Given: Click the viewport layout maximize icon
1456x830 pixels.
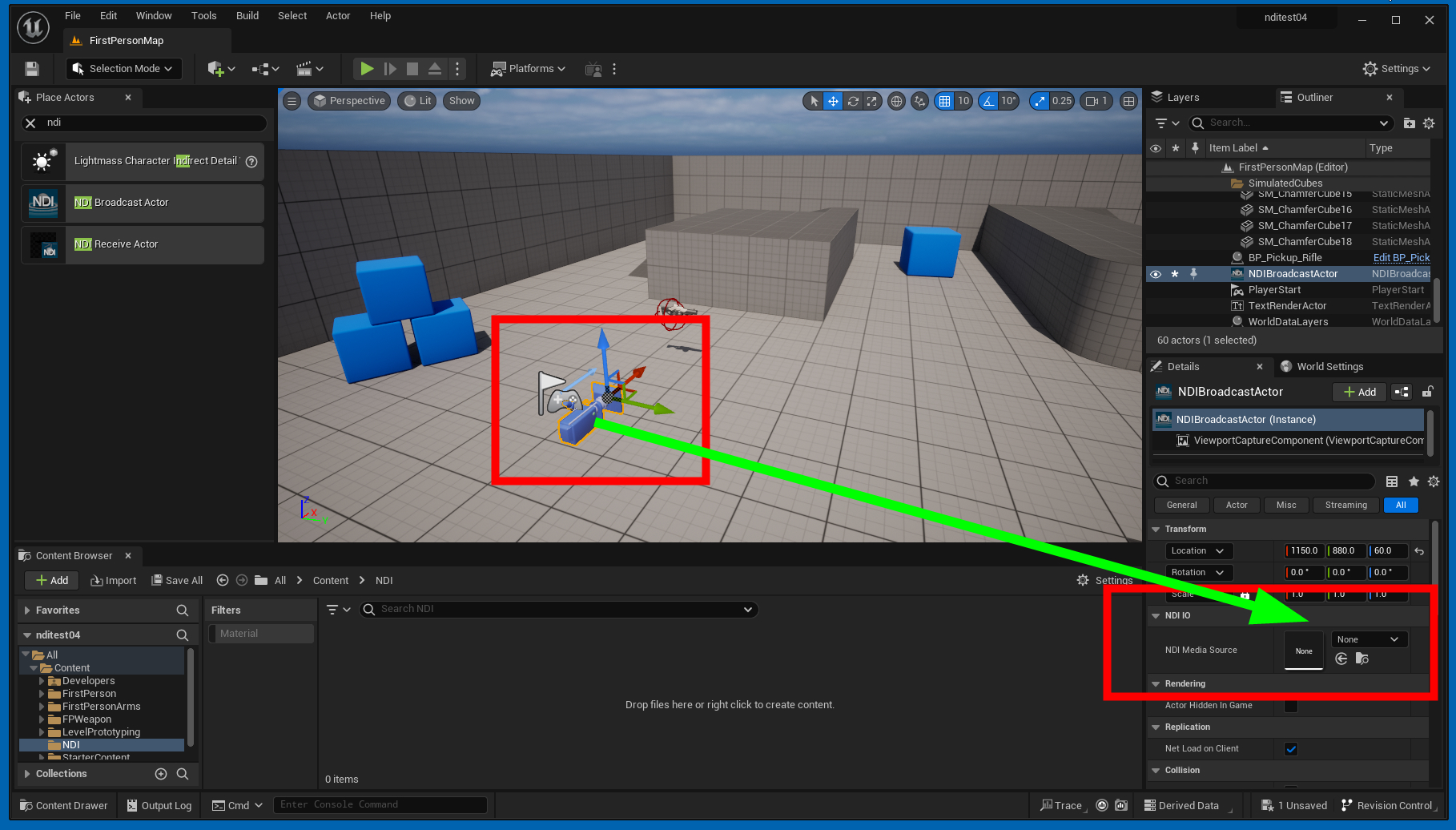Looking at the screenshot, I should click(1128, 101).
